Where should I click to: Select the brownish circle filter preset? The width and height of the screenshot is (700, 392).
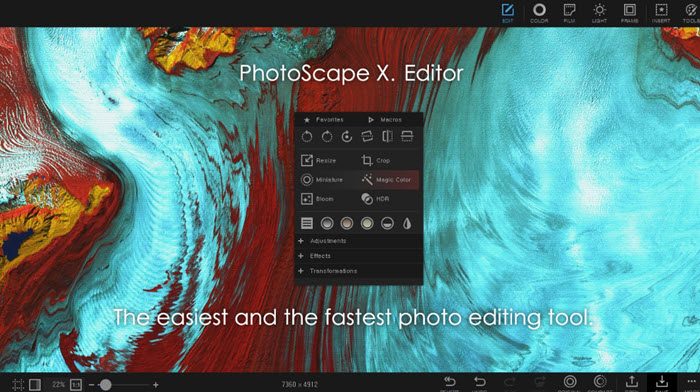point(347,223)
